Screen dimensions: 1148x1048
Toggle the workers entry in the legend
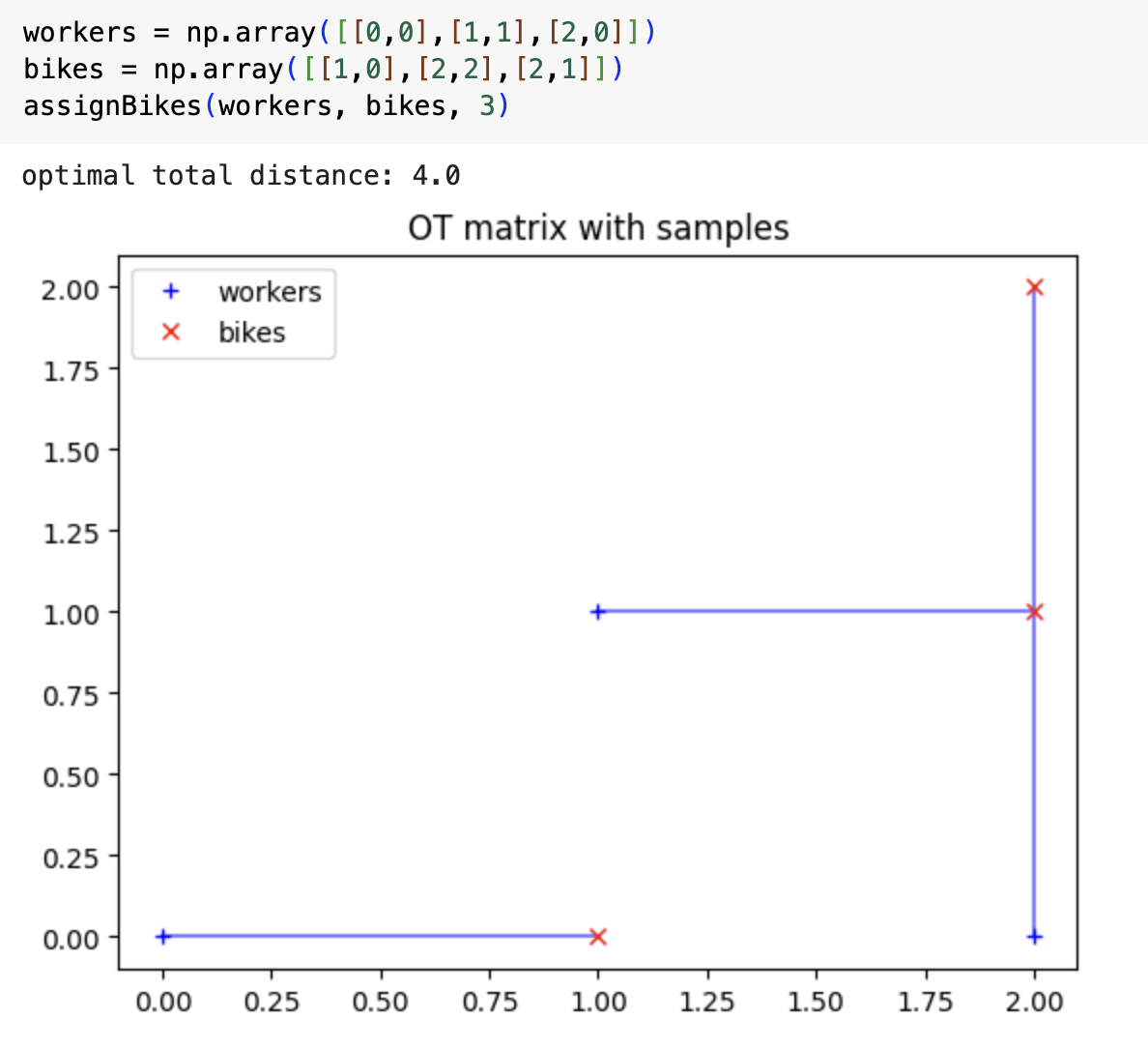(271, 292)
